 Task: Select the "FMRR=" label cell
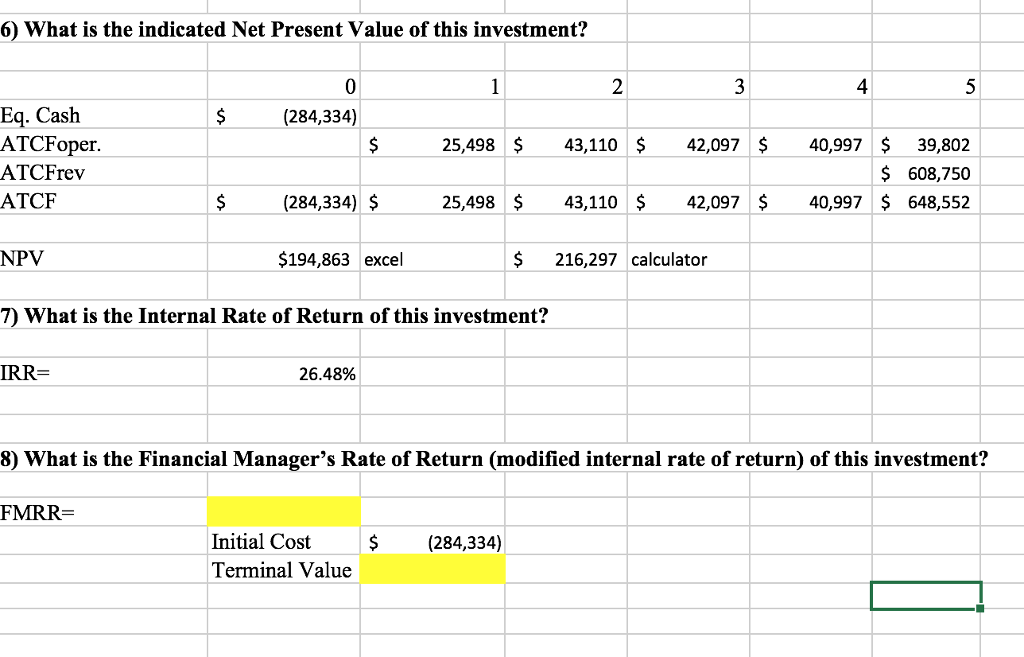(x=38, y=513)
